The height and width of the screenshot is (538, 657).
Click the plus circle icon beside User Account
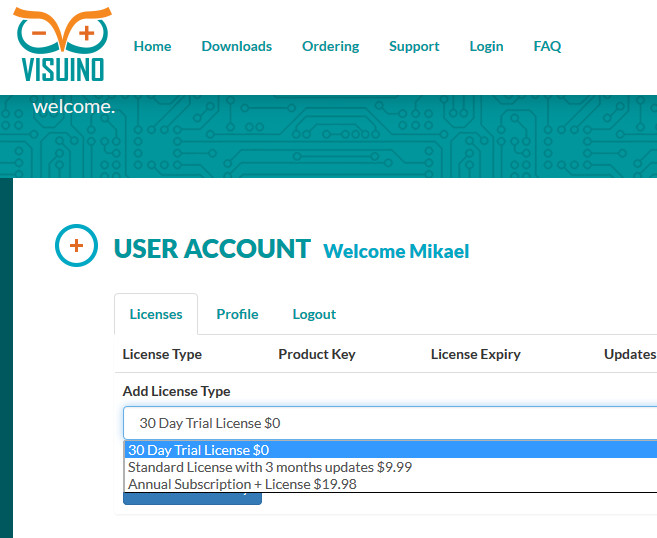pyautogui.click(x=76, y=246)
